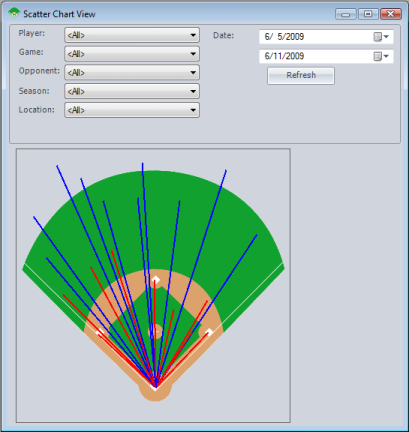Select the 6/11/2009 end date field
This screenshot has height=432, width=409.
[326, 56]
